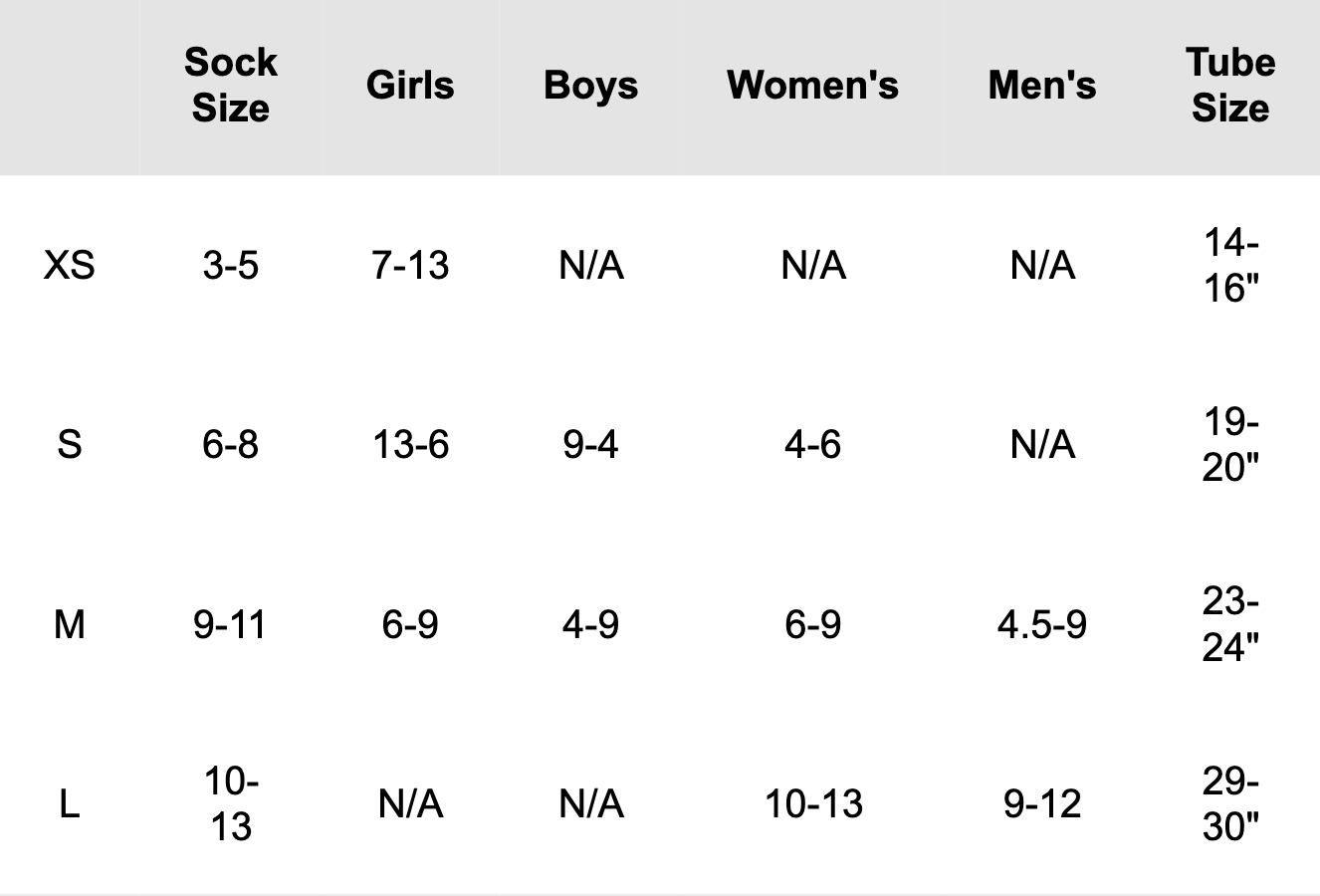This screenshot has height=896, width=1320.
Task: Select the Tube Size column header
Action: [x=1230, y=86]
